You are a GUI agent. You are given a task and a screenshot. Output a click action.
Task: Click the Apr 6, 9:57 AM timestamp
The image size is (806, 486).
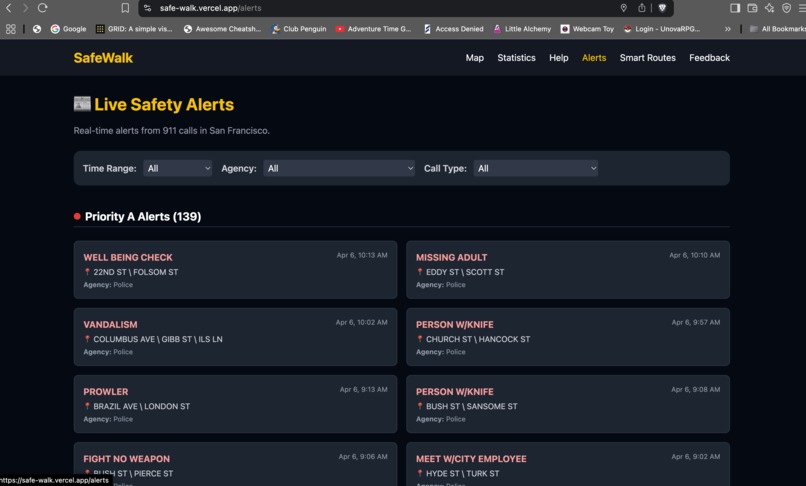coord(695,322)
